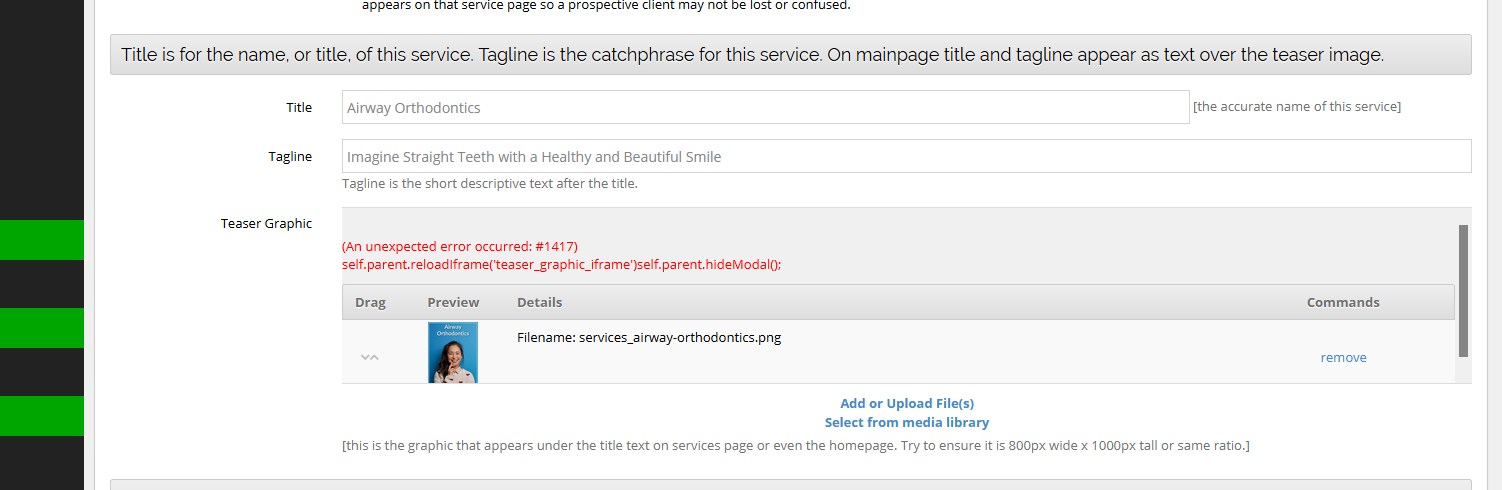Click the Drag column header

pos(370,302)
